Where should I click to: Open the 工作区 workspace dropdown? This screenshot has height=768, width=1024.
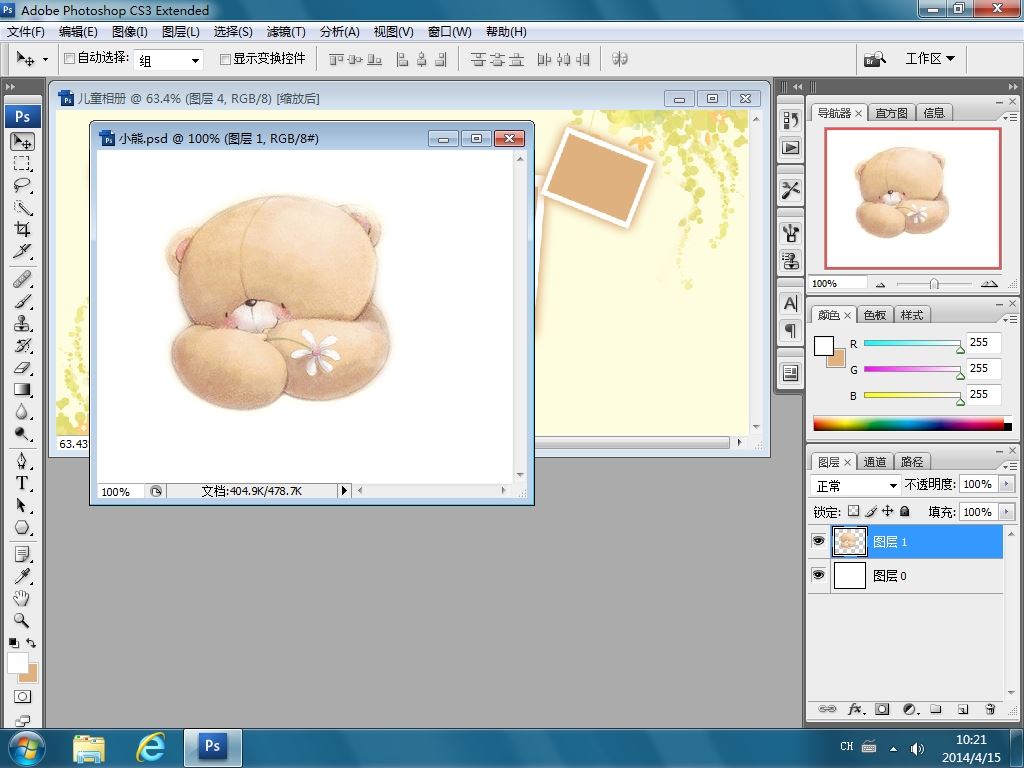click(930, 59)
